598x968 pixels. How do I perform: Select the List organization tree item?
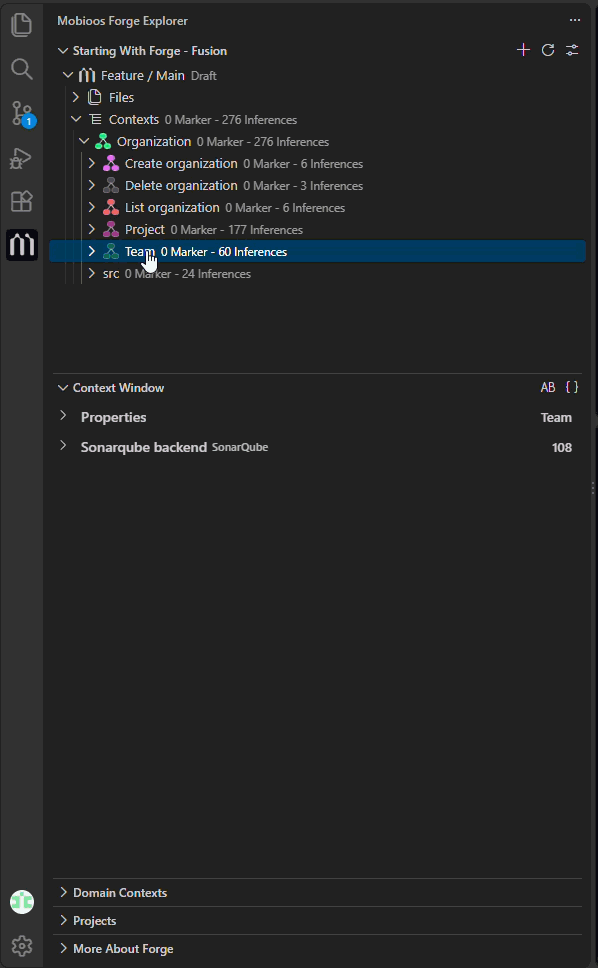point(172,207)
